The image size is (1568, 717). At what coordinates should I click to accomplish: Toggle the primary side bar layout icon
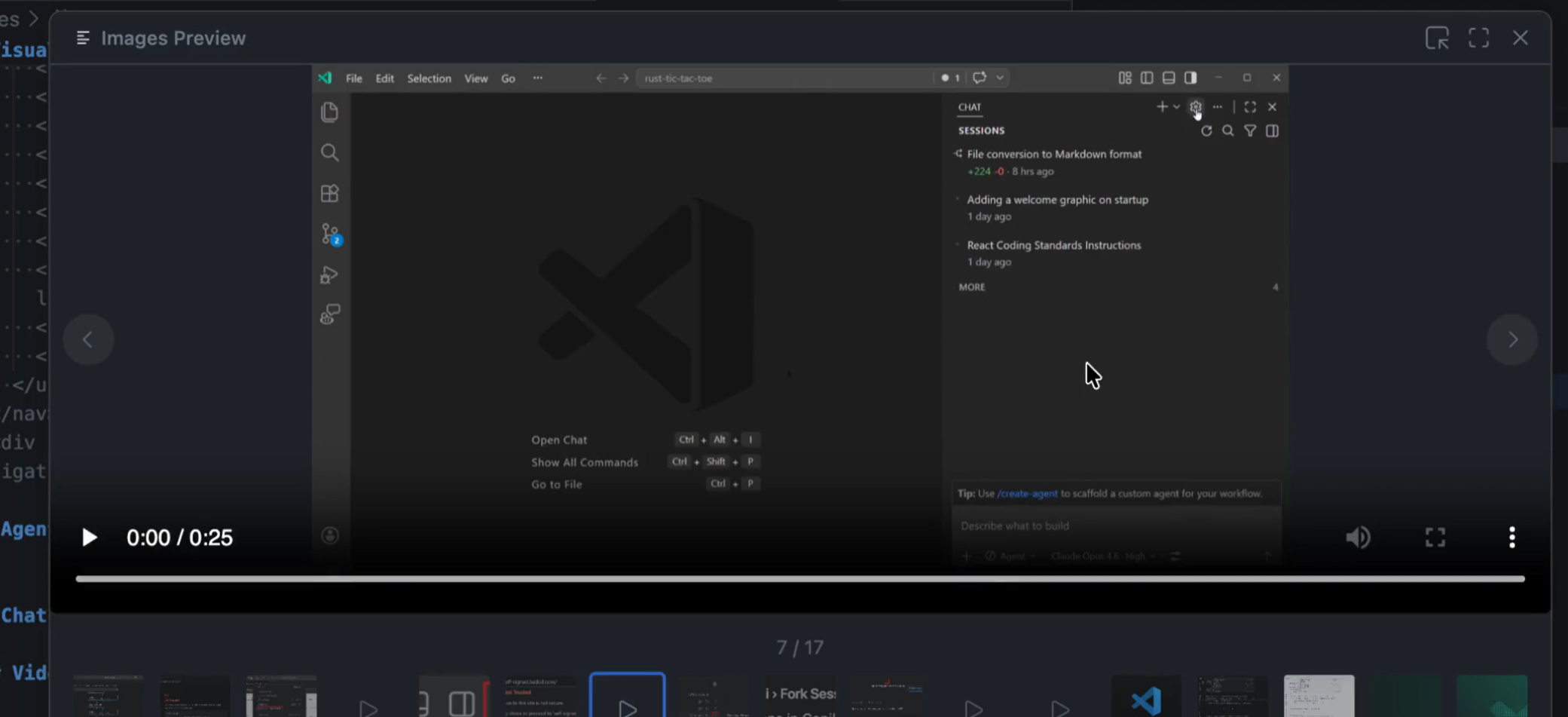tap(1147, 78)
